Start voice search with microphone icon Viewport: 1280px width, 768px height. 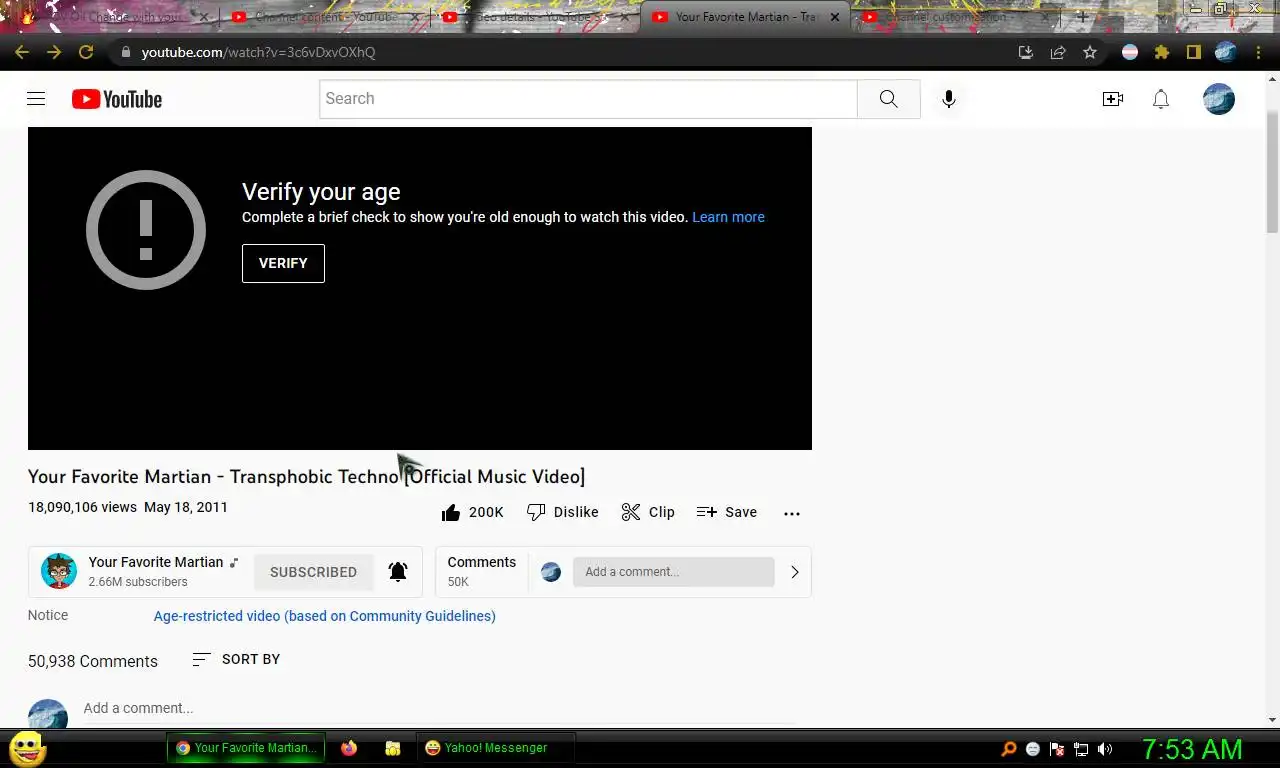coord(948,99)
